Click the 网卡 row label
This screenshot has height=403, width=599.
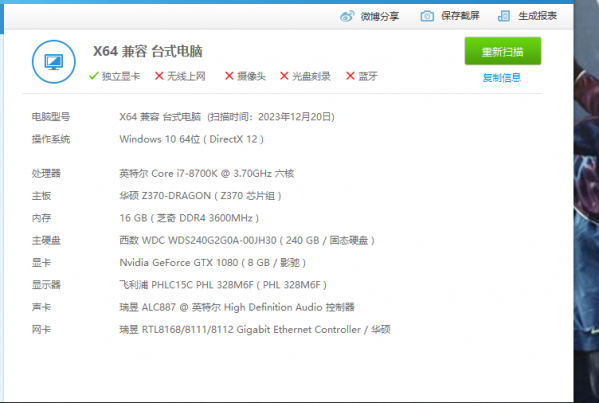(41, 330)
